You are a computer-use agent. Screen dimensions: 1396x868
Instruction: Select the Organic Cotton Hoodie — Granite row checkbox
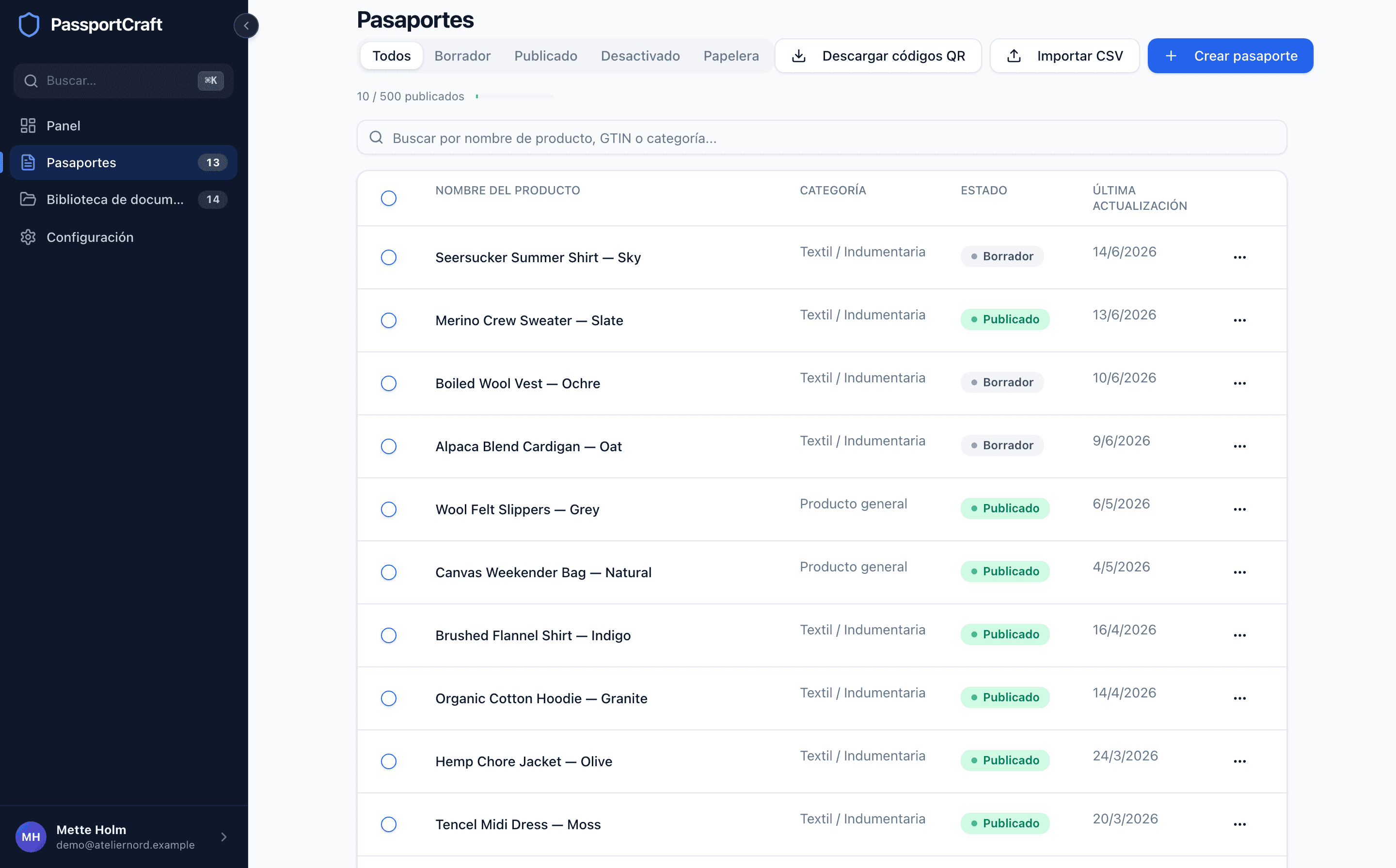pyautogui.click(x=389, y=698)
